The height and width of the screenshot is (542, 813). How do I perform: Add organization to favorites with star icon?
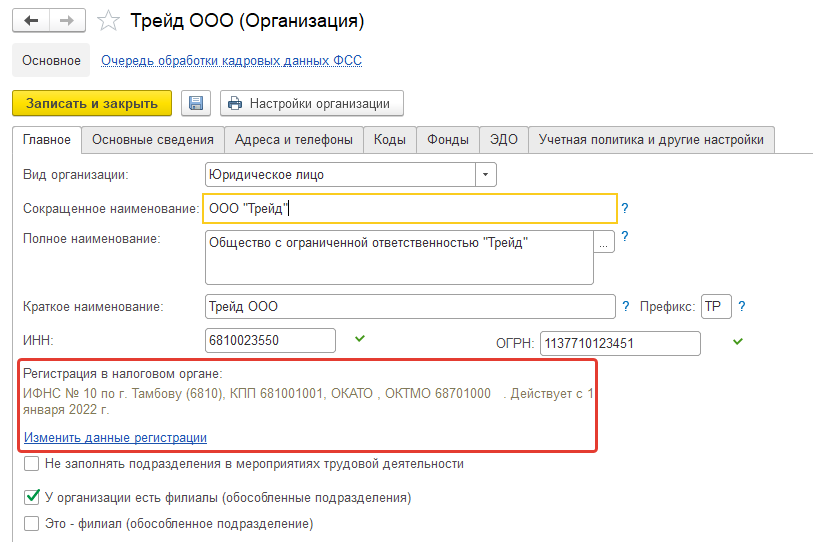click(x=111, y=20)
